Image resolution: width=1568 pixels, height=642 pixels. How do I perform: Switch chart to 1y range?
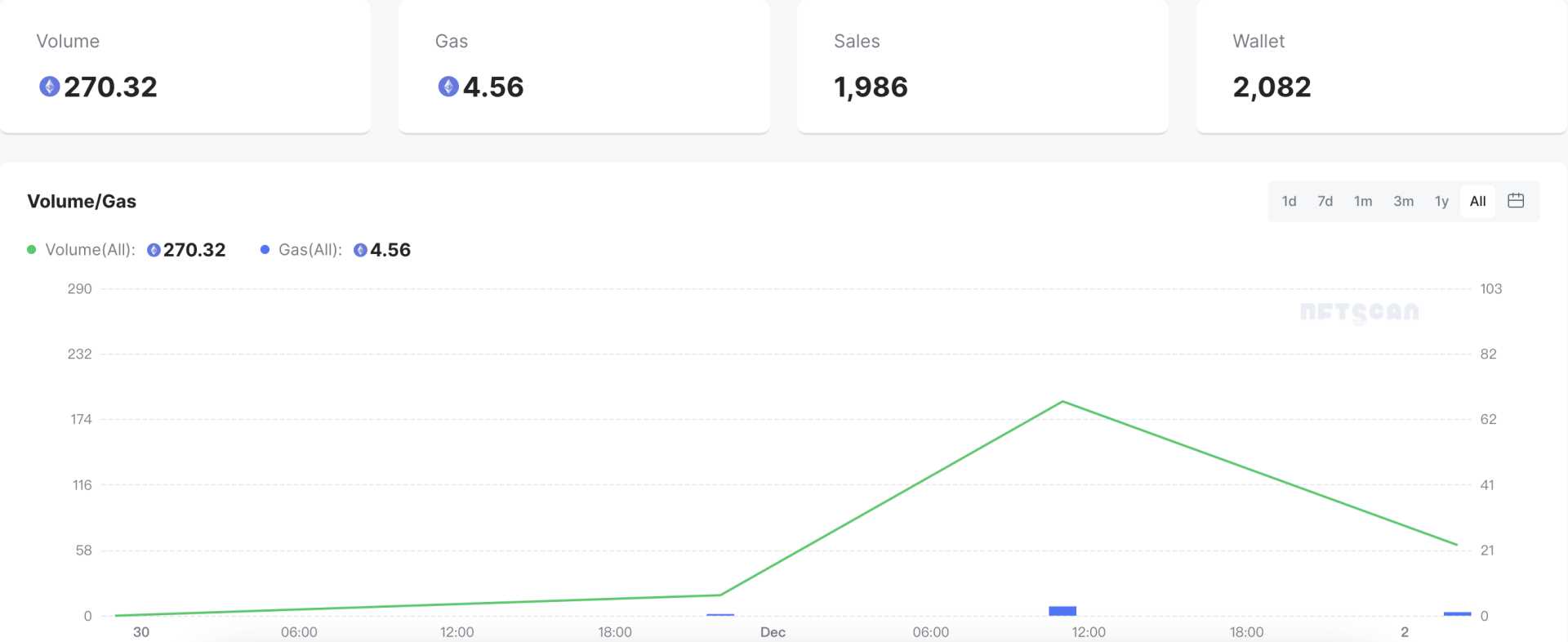click(1441, 201)
